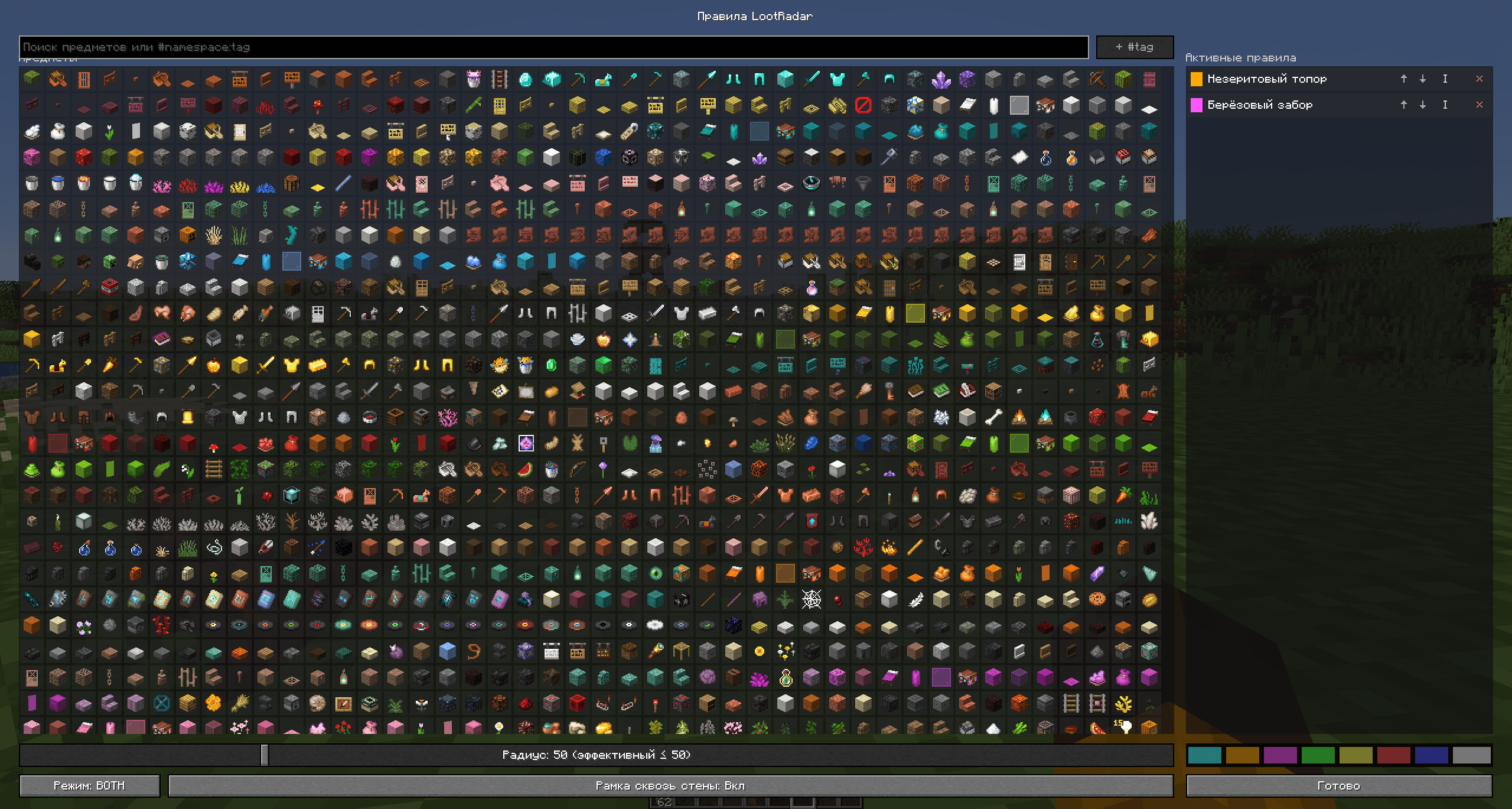Choose the water bucket icon
Image resolution: width=1512 pixels, height=809 pixels.
click(57, 183)
